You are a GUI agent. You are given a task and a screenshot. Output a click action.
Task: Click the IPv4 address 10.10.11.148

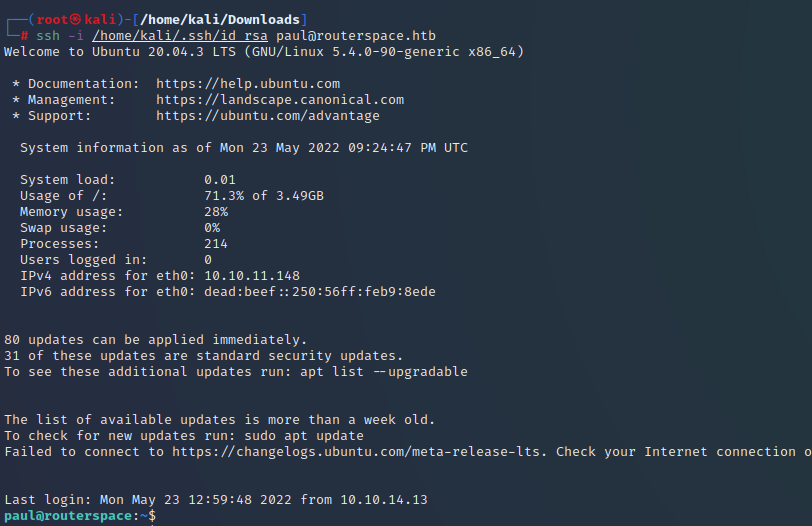[x=252, y=275]
